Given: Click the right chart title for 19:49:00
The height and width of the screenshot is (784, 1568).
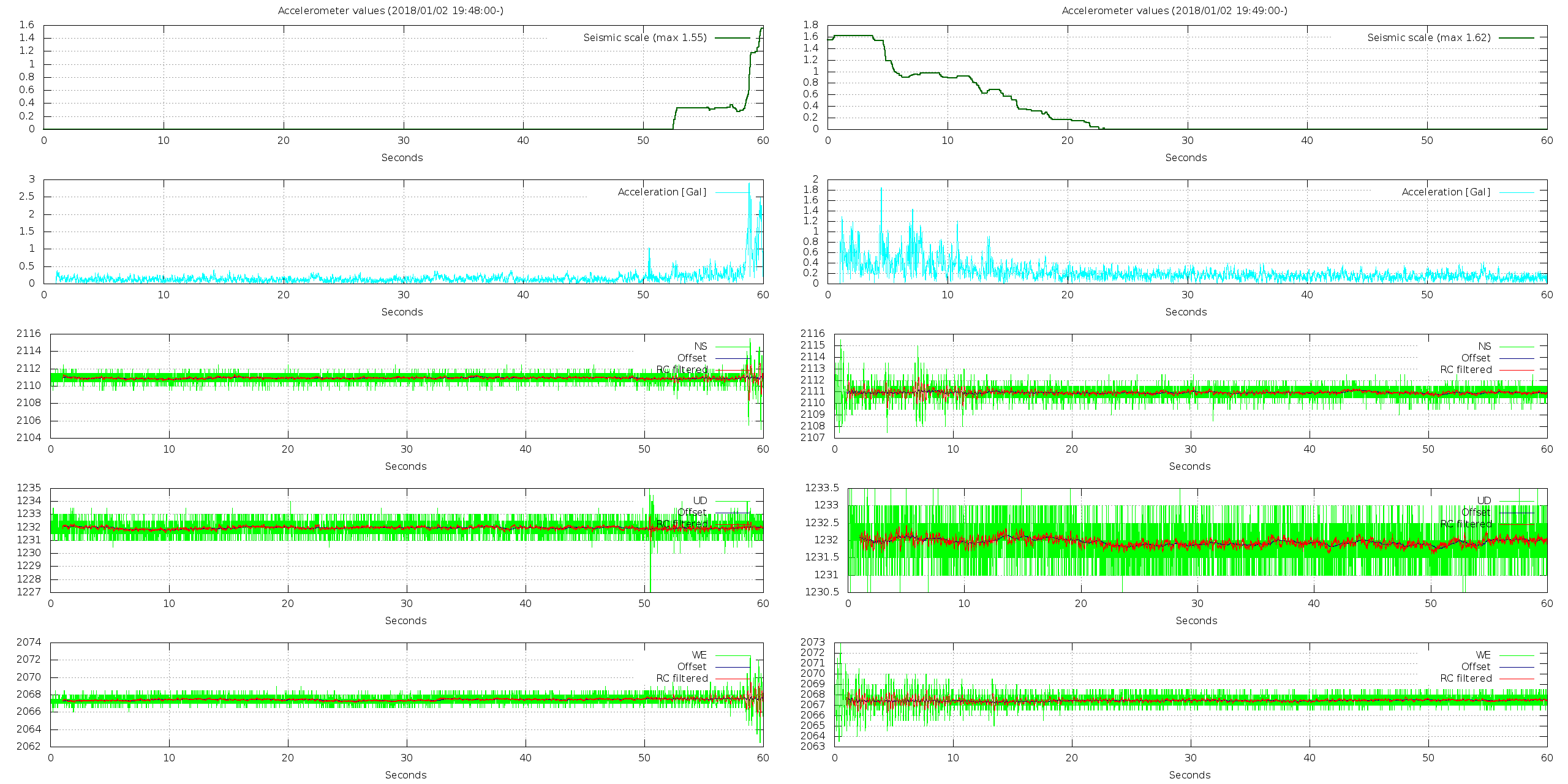Looking at the screenshot, I should 1174,10.
